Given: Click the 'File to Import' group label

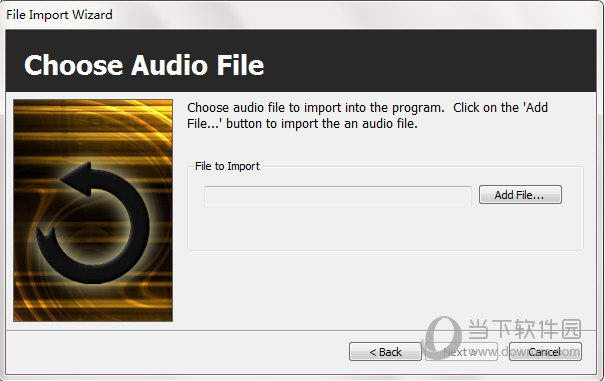Looking at the screenshot, I should click(x=227, y=166).
